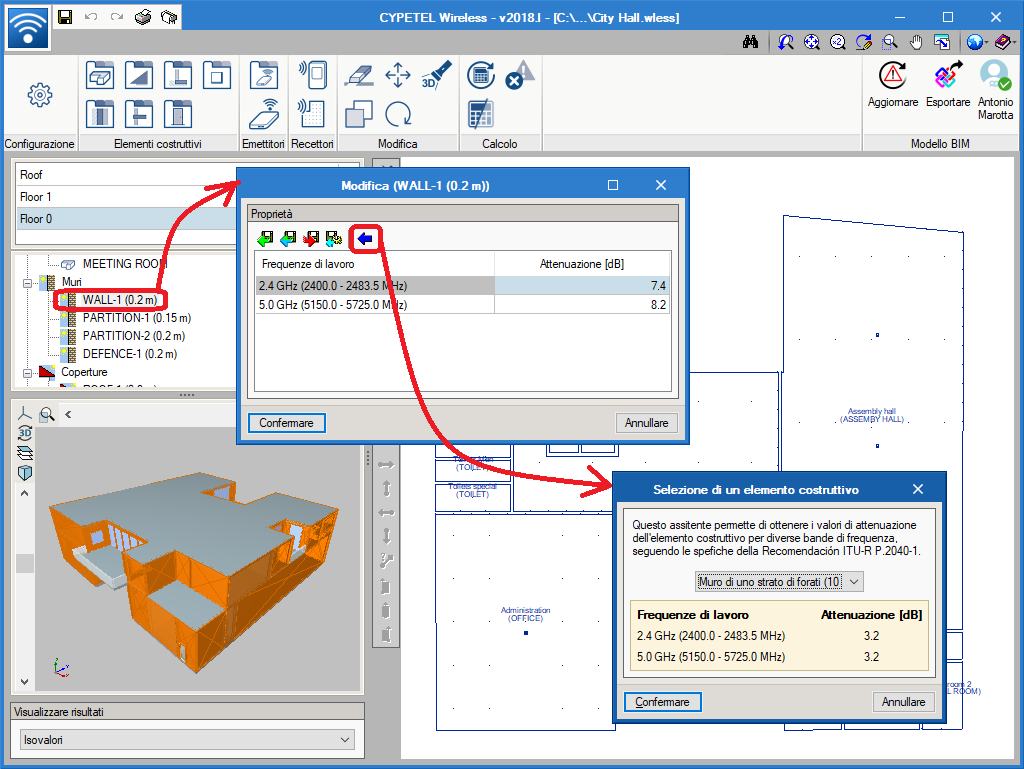1024x769 pixels.
Task: Print the current view with the printer icon
Action: coord(143,17)
